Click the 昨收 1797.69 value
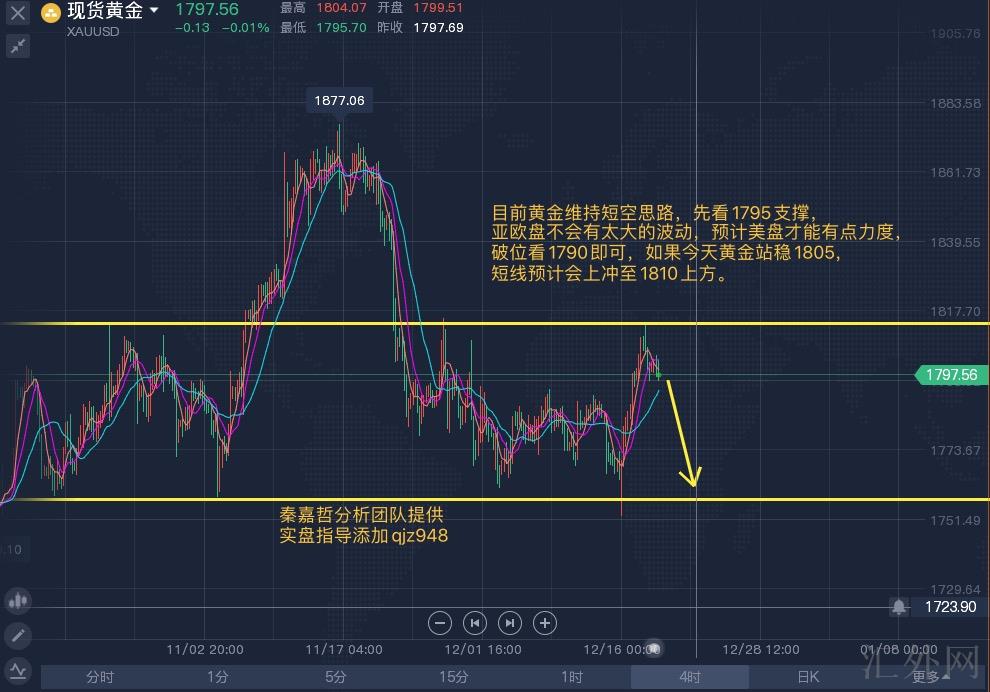 438,28
